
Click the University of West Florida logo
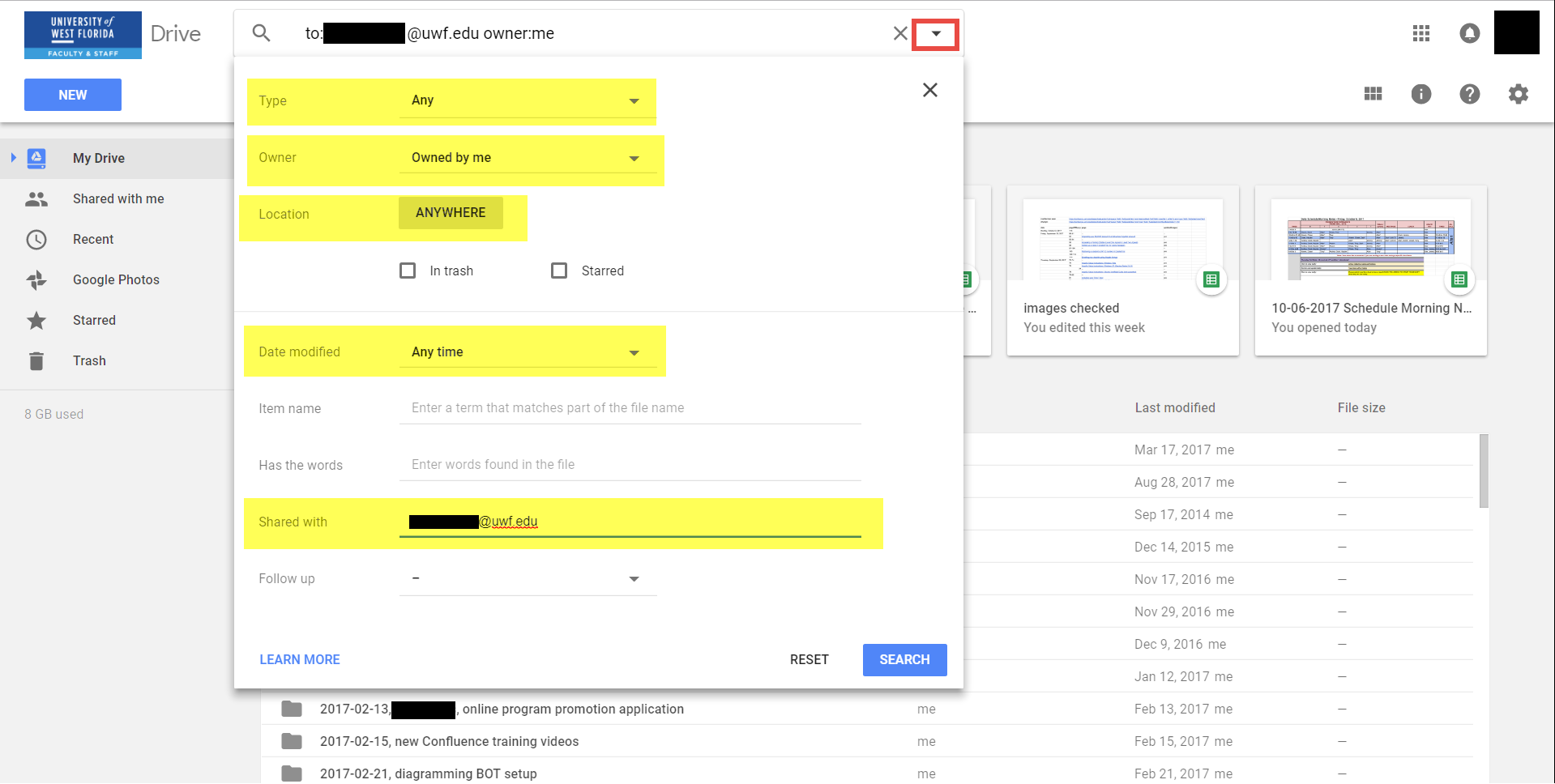83,35
